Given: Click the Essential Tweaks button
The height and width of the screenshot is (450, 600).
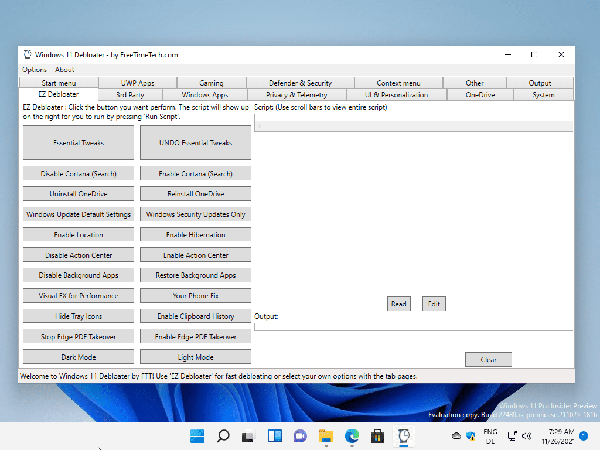Looking at the screenshot, I should coord(78,142).
